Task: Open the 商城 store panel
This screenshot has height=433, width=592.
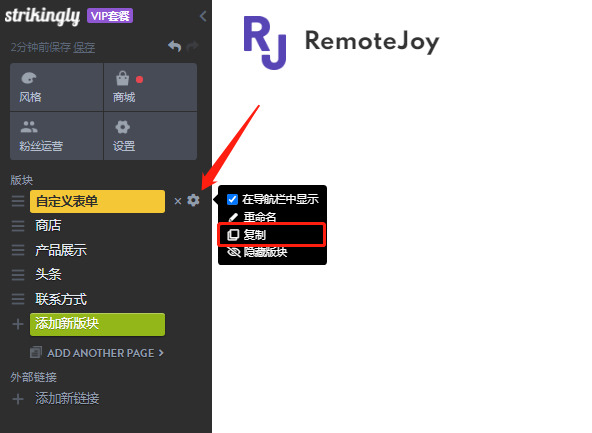Action: click(x=150, y=87)
